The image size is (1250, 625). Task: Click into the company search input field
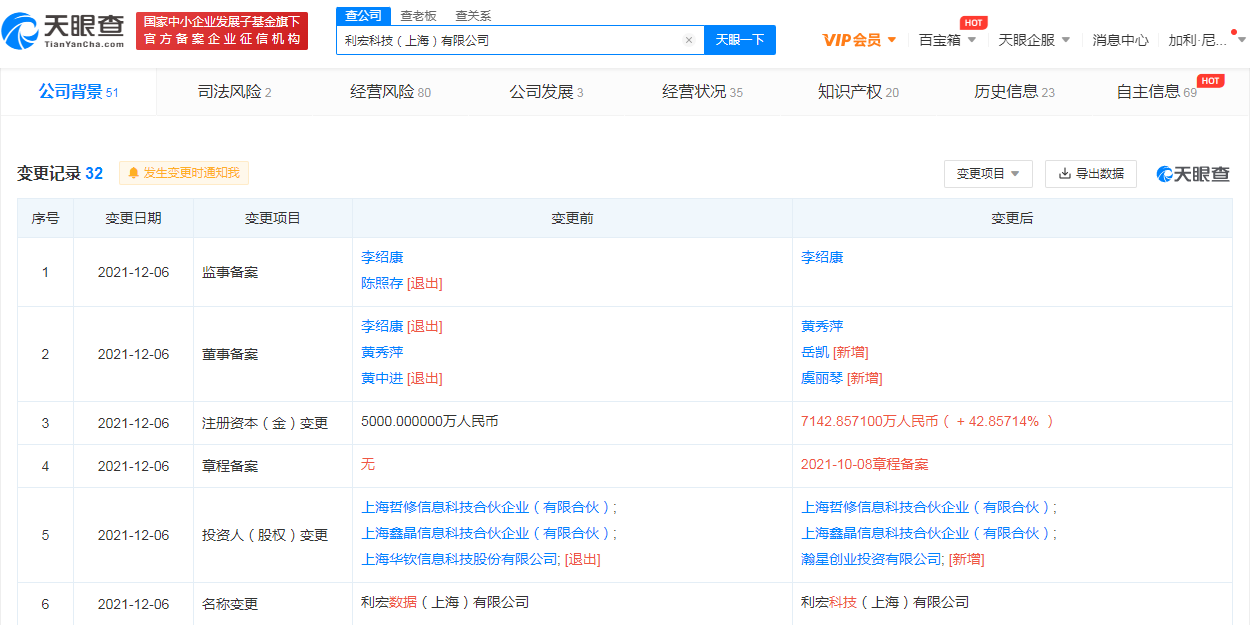point(510,40)
